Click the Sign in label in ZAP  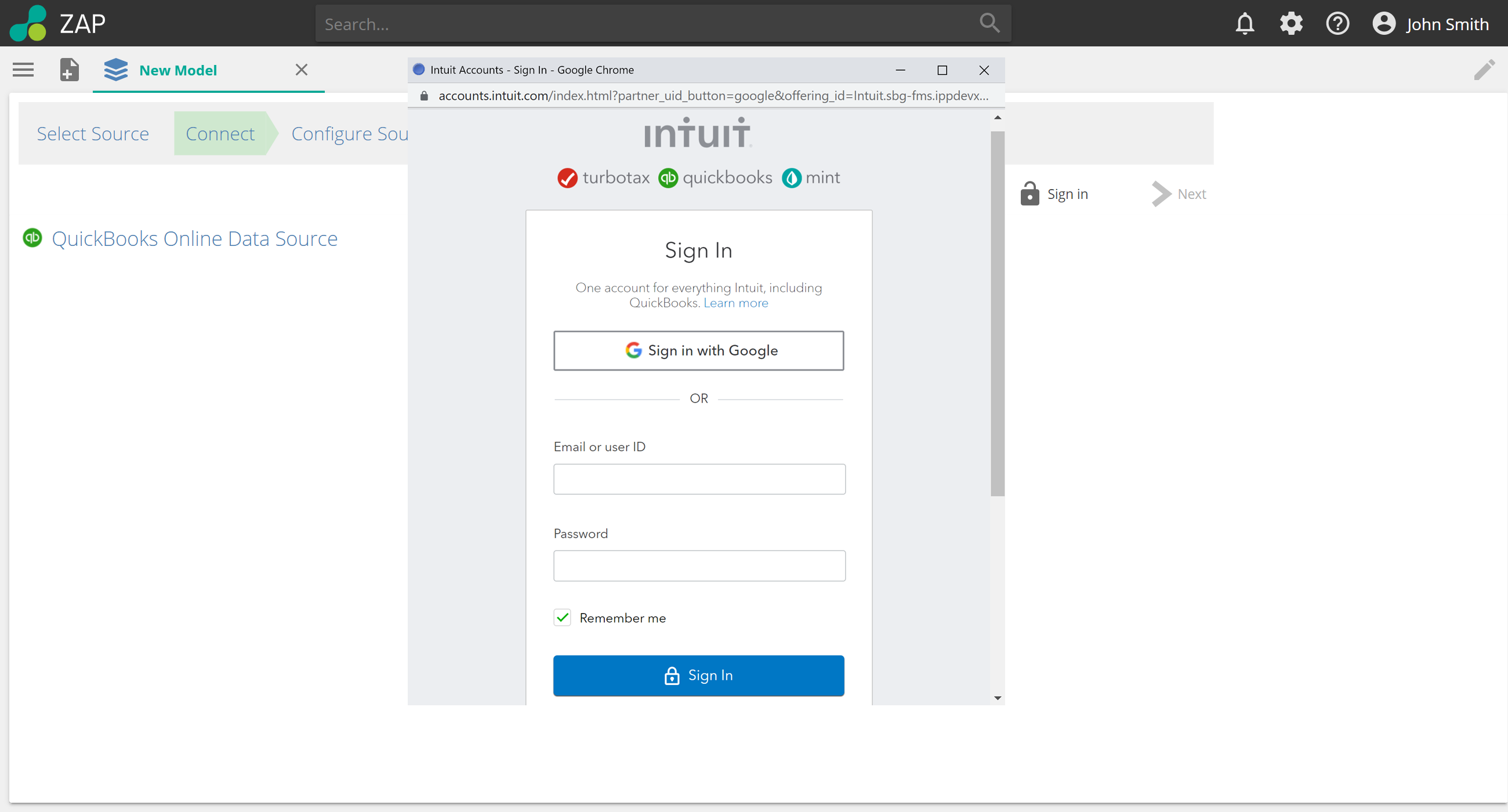click(x=1067, y=194)
